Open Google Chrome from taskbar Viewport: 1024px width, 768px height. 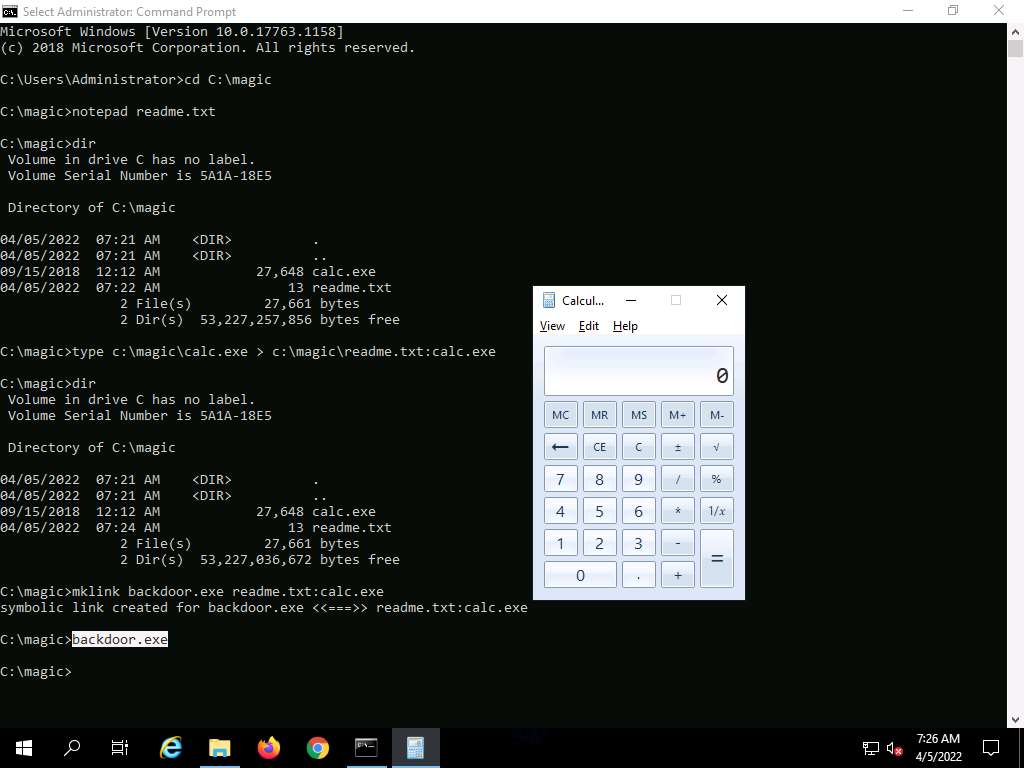(x=317, y=747)
